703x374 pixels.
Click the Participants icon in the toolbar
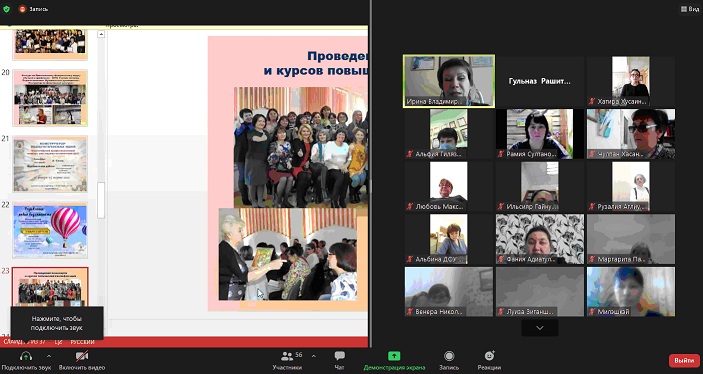[286, 356]
